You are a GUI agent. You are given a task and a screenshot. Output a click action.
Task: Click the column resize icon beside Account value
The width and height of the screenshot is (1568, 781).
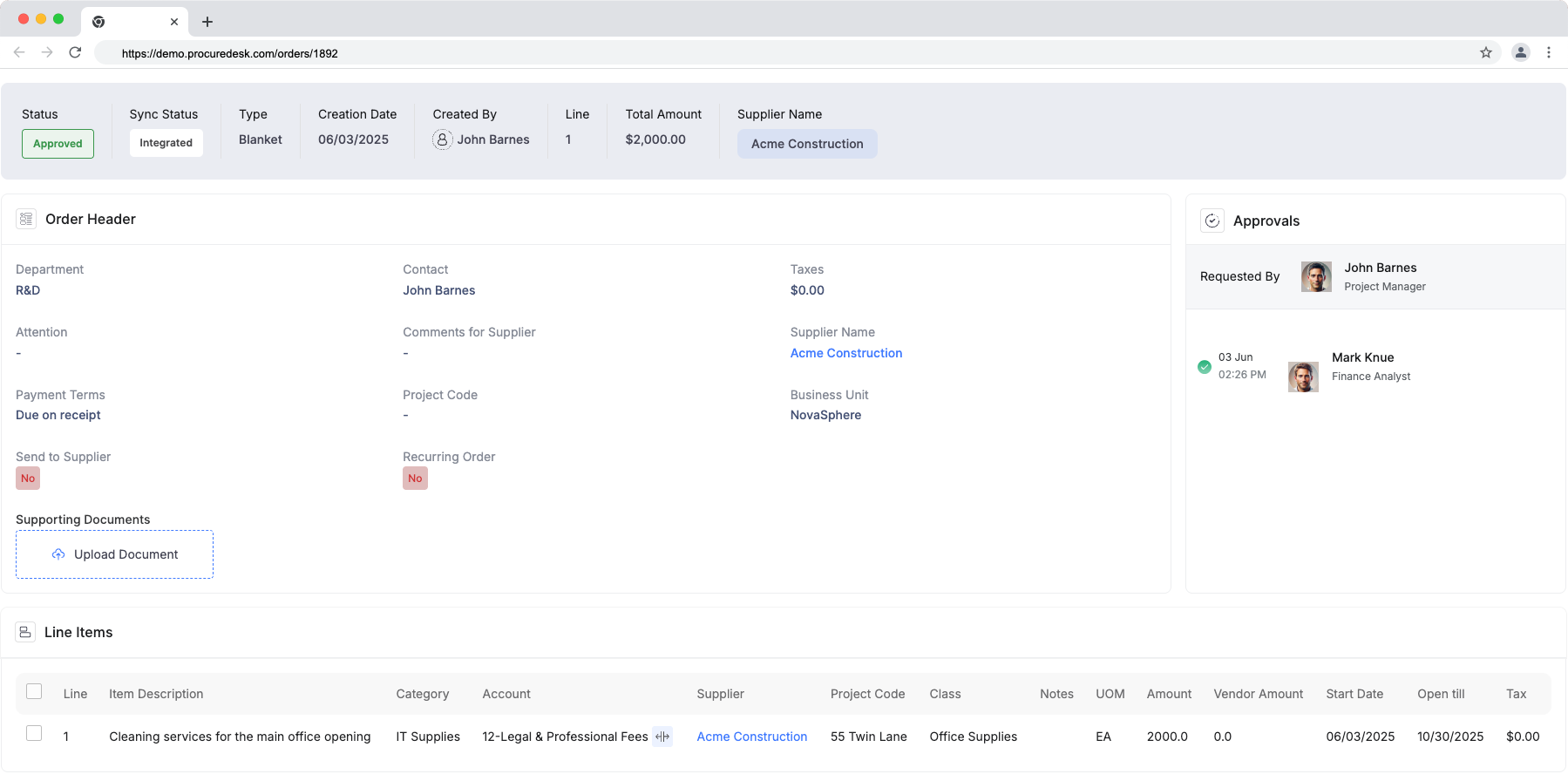(x=662, y=737)
